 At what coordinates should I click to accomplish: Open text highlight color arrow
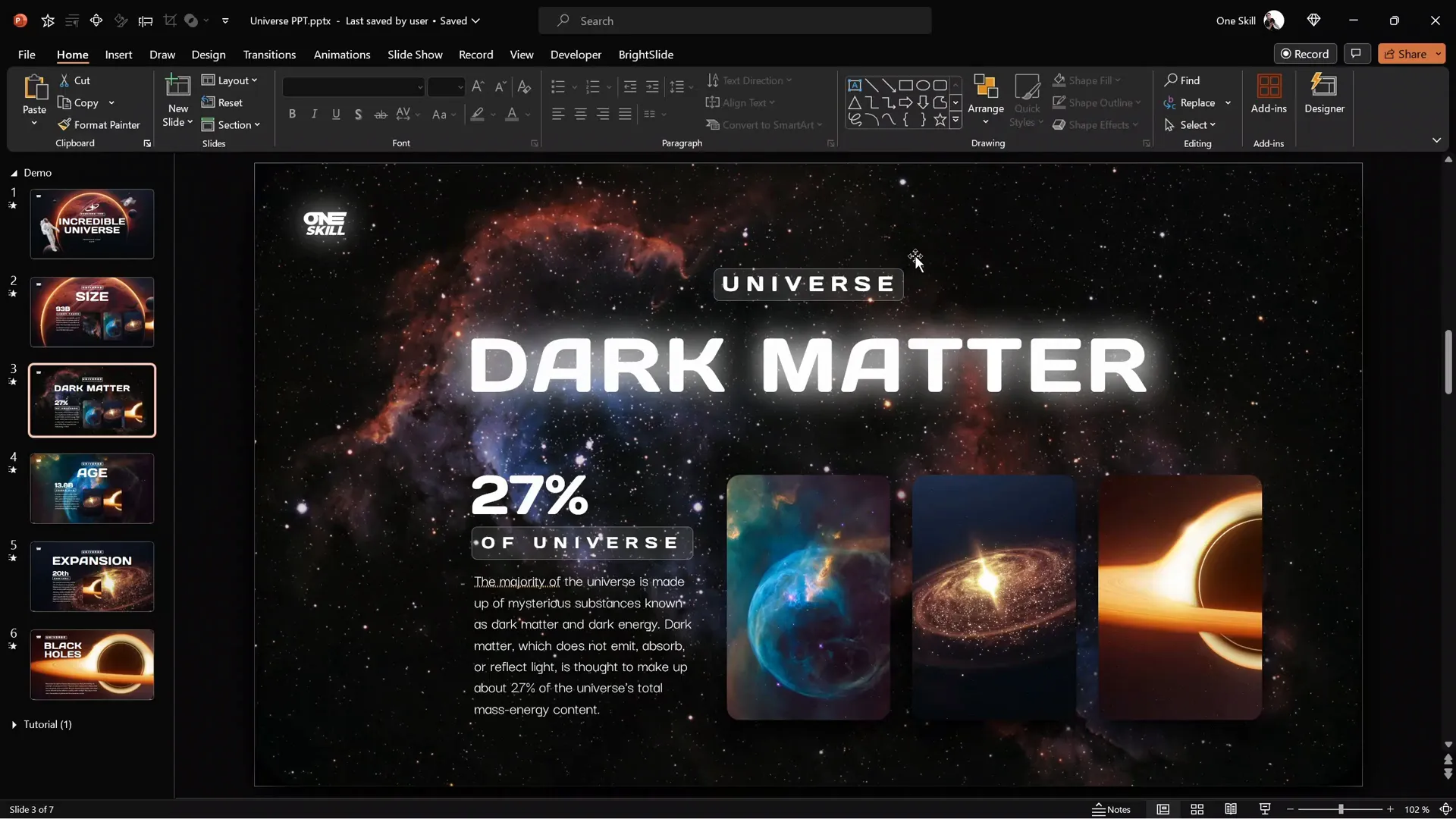[x=493, y=115]
